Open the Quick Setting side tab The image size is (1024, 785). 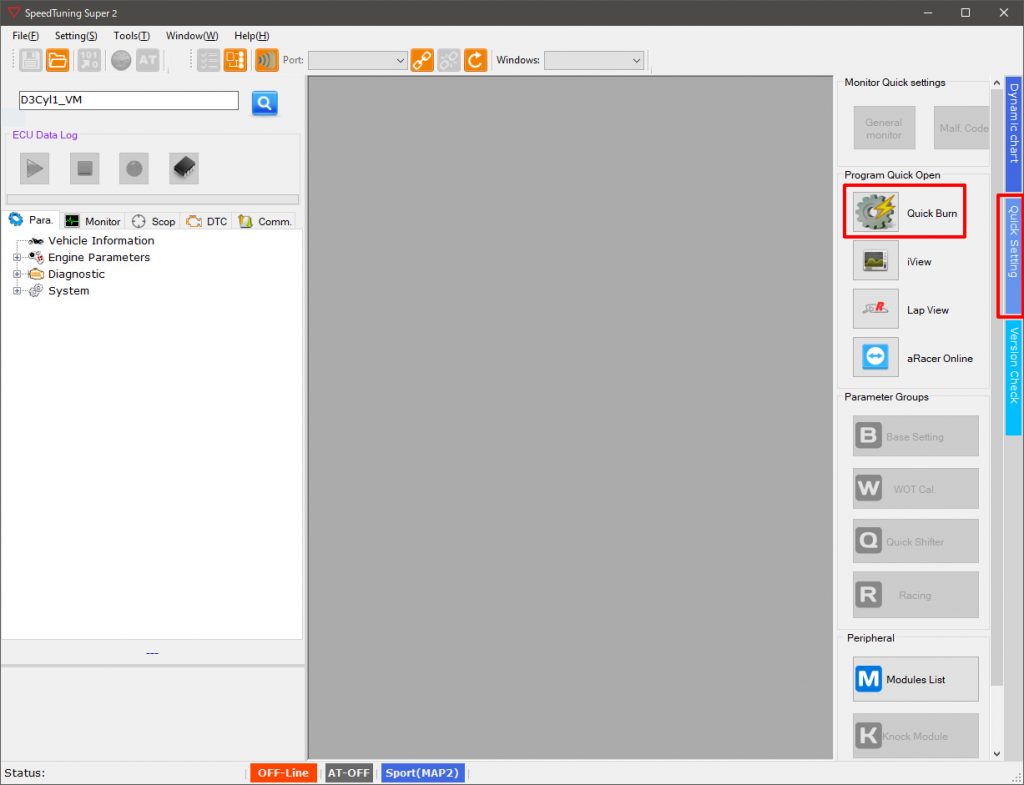1014,256
